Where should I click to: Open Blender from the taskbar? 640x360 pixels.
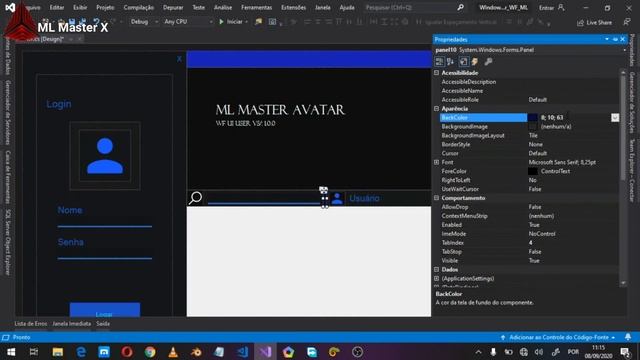point(196,352)
